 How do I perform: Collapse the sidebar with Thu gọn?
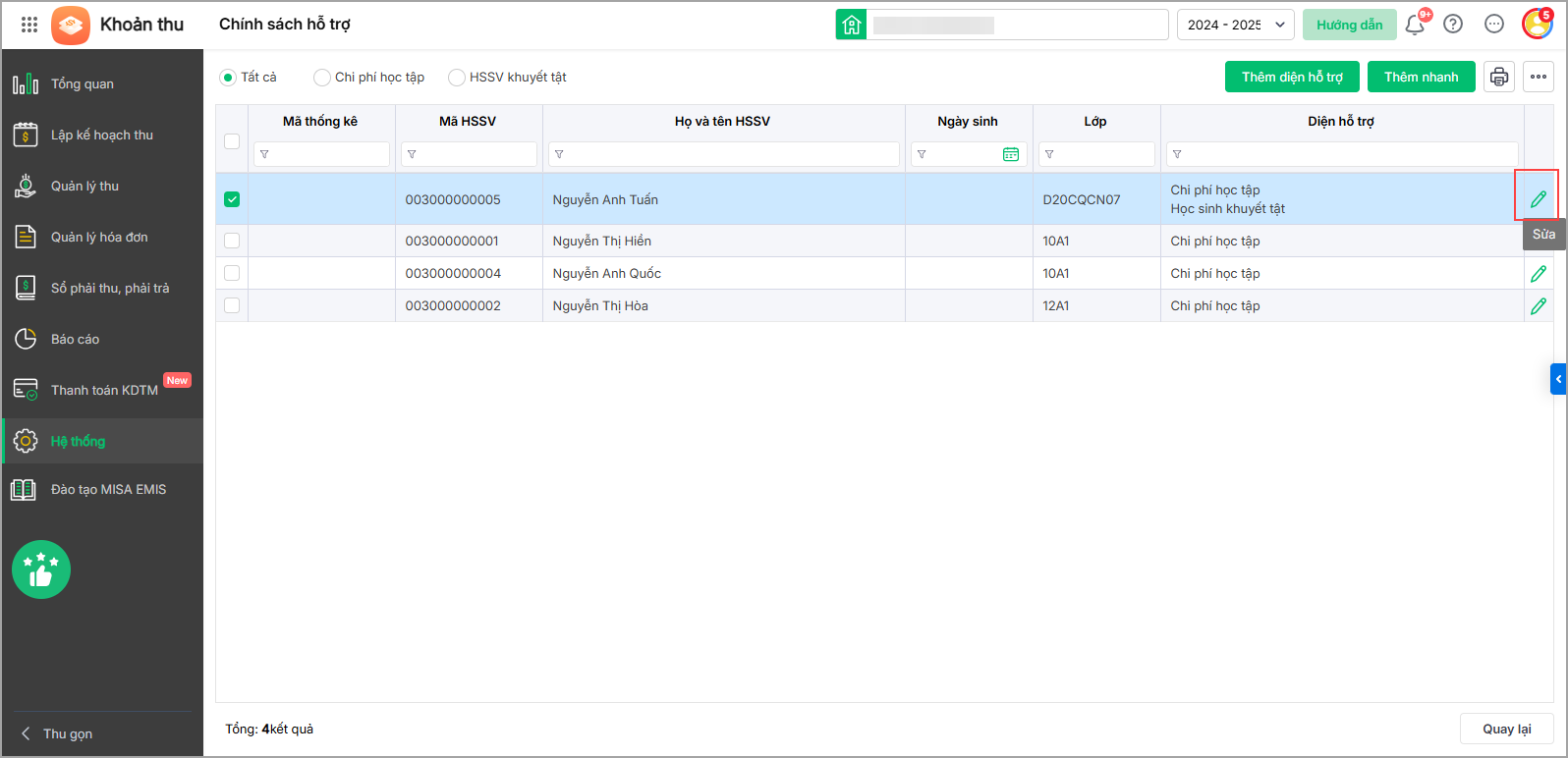pyautogui.click(x=59, y=733)
